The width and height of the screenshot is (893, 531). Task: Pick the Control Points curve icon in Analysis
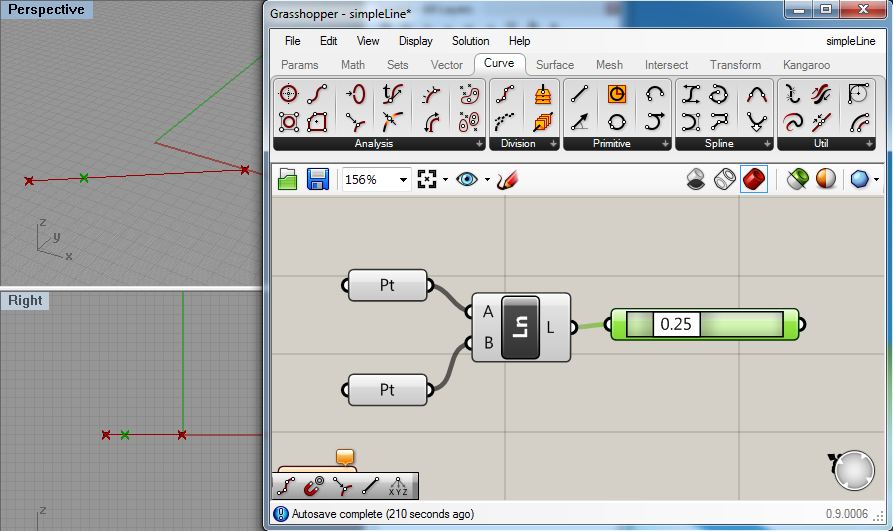(x=317, y=94)
